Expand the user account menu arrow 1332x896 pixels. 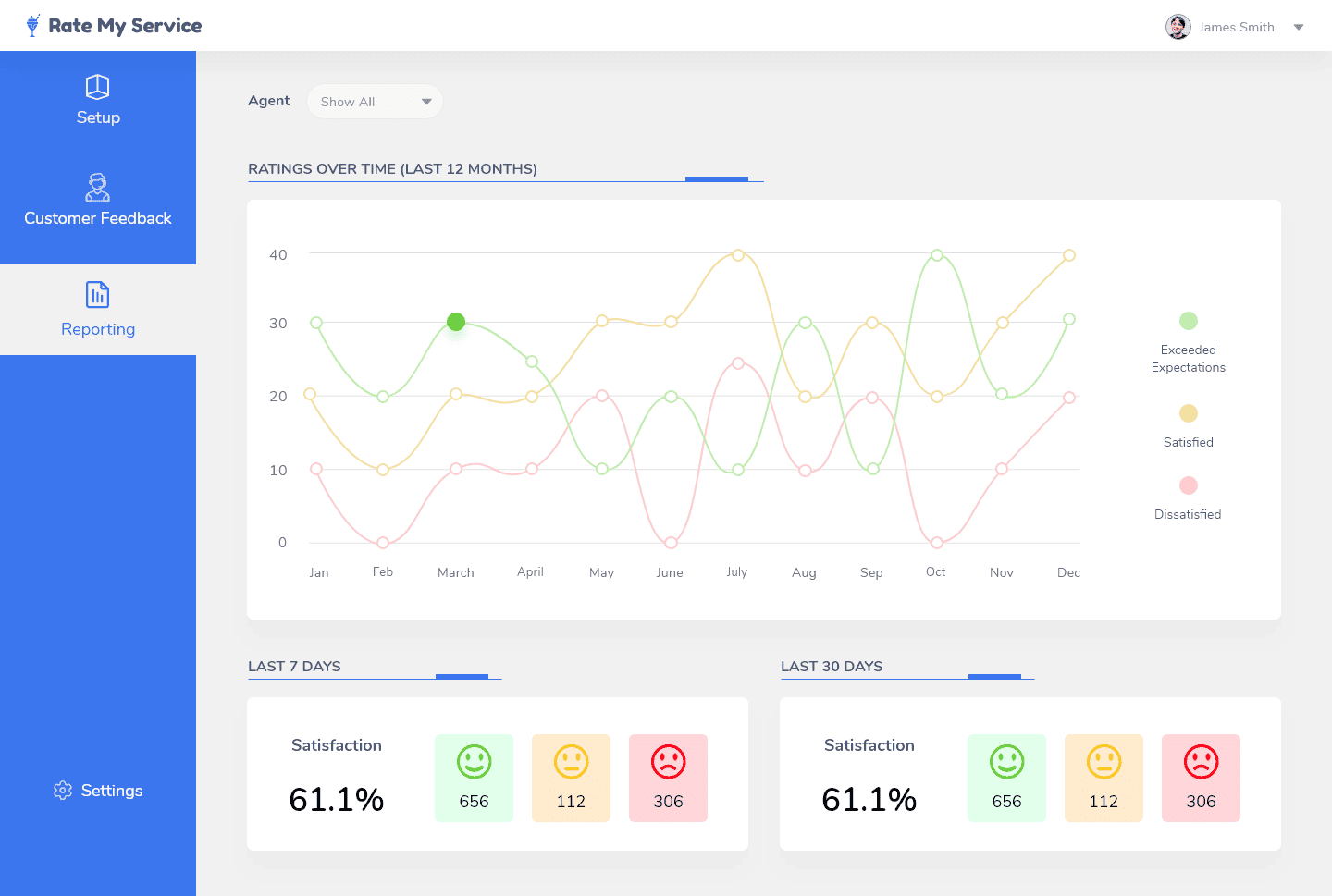click(1299, 27)
